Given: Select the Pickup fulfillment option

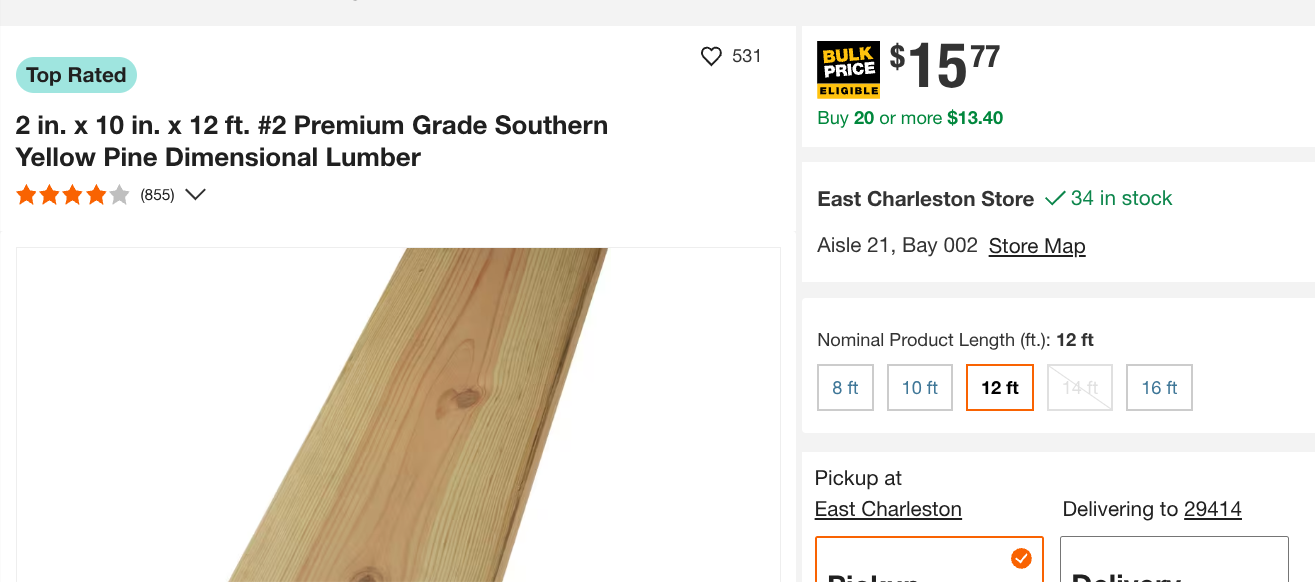Looking at the screenshot, I should click(929, 565).
